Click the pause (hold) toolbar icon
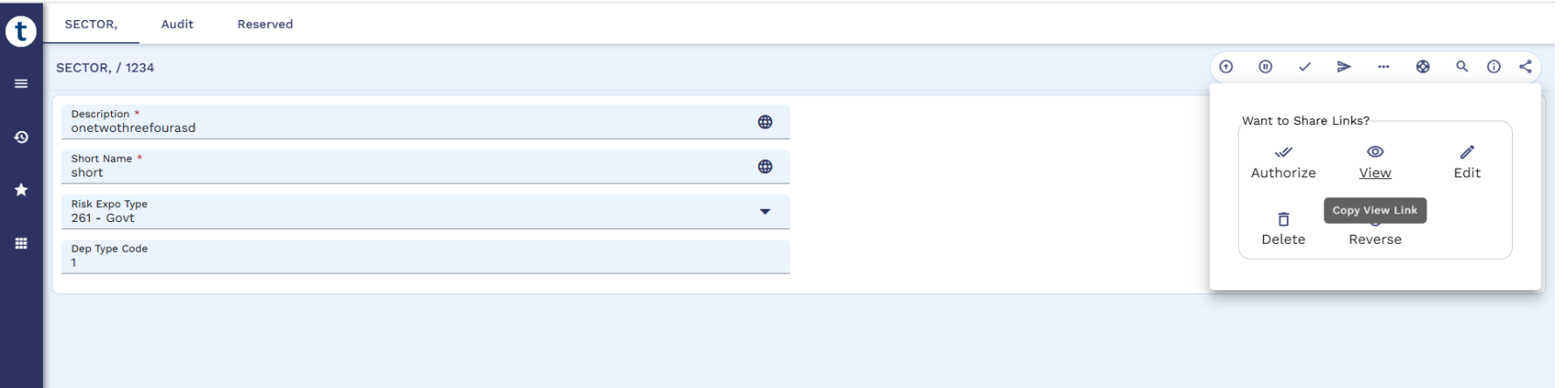Viewport: 1568px width, 388px height. coord(1265,66)
